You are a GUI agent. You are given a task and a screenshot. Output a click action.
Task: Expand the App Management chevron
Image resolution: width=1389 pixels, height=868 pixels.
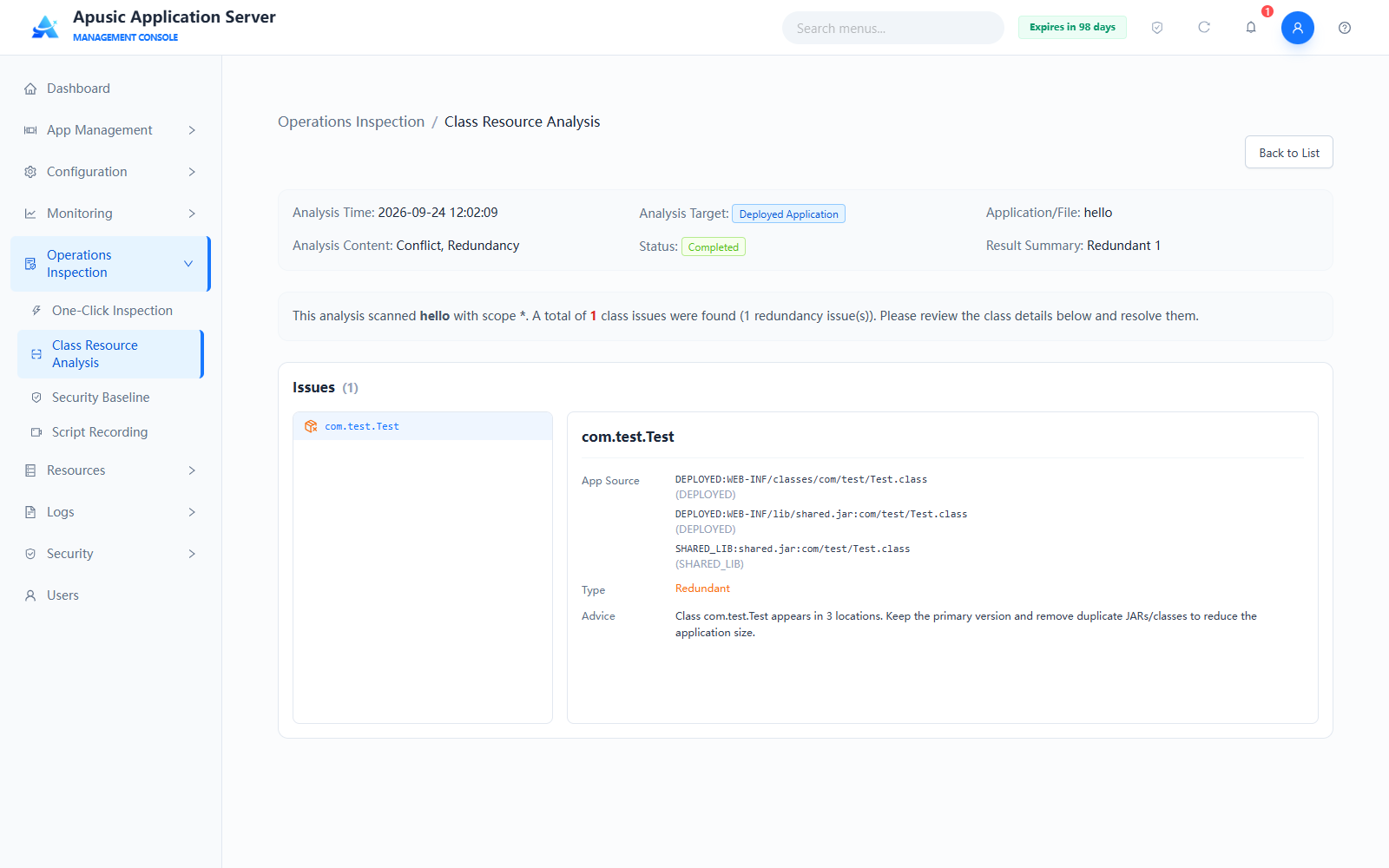[x=192, y=130]
